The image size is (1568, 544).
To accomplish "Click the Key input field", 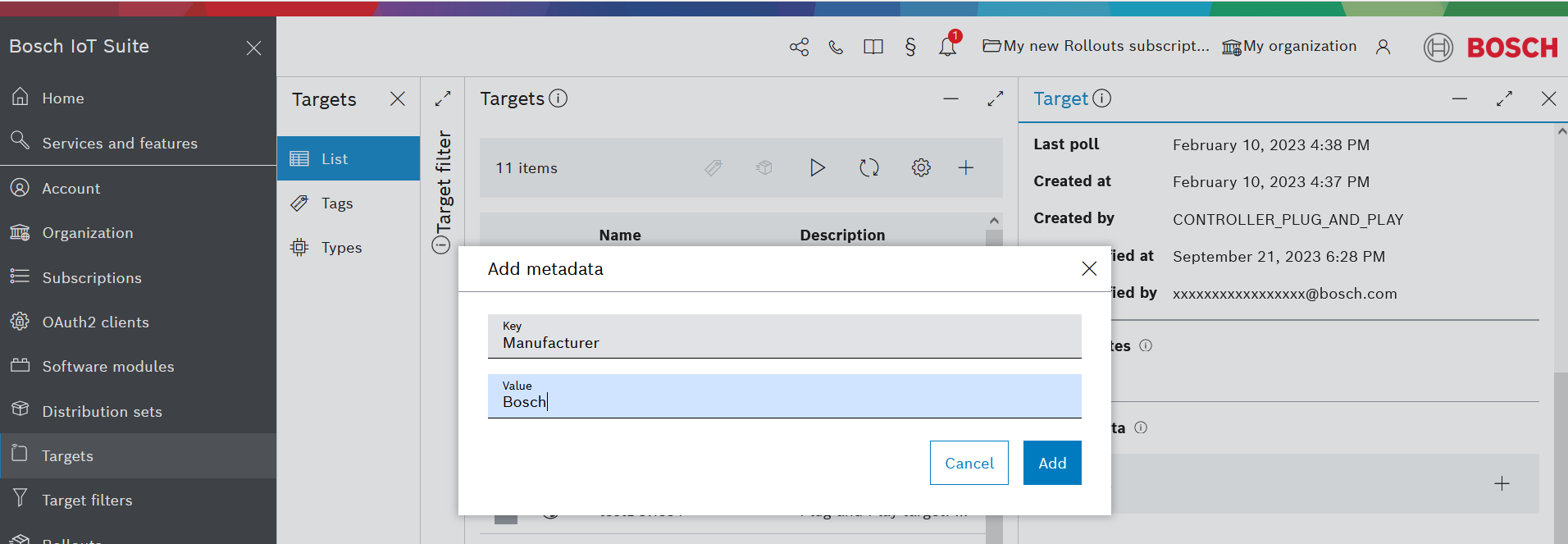I will (784, 342).
